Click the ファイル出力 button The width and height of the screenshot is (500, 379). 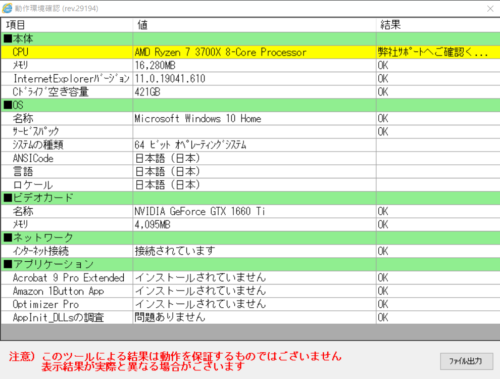466,361
